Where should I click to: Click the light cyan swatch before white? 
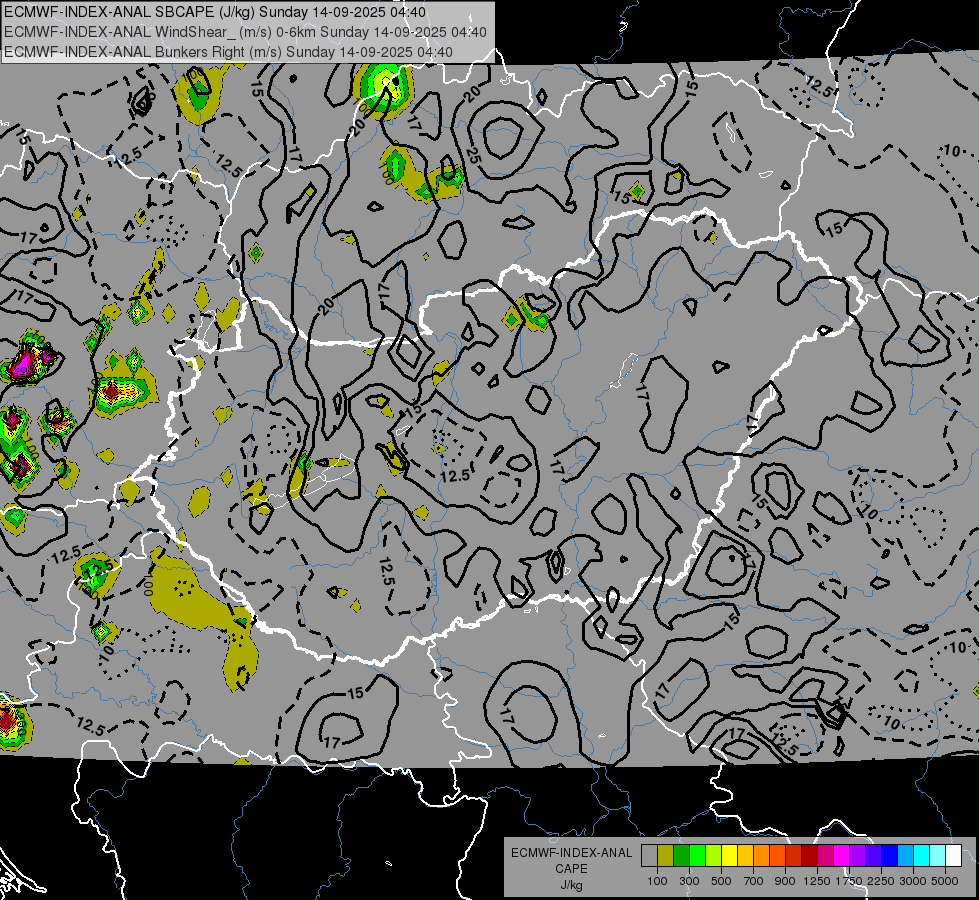tap(938, 856)
